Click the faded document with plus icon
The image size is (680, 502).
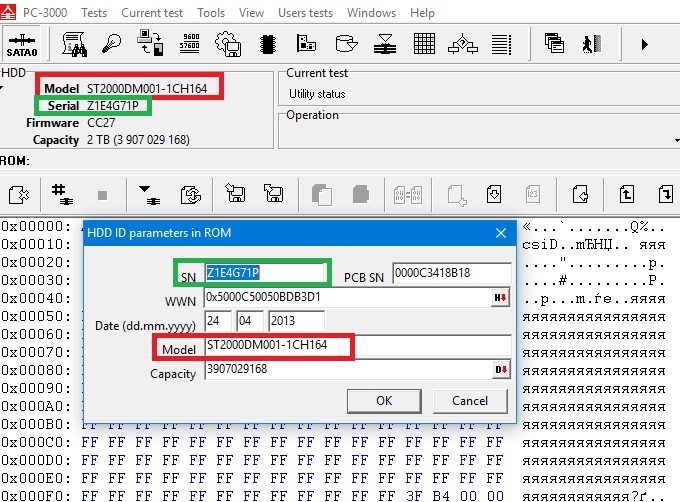click(x=457, y=196)
